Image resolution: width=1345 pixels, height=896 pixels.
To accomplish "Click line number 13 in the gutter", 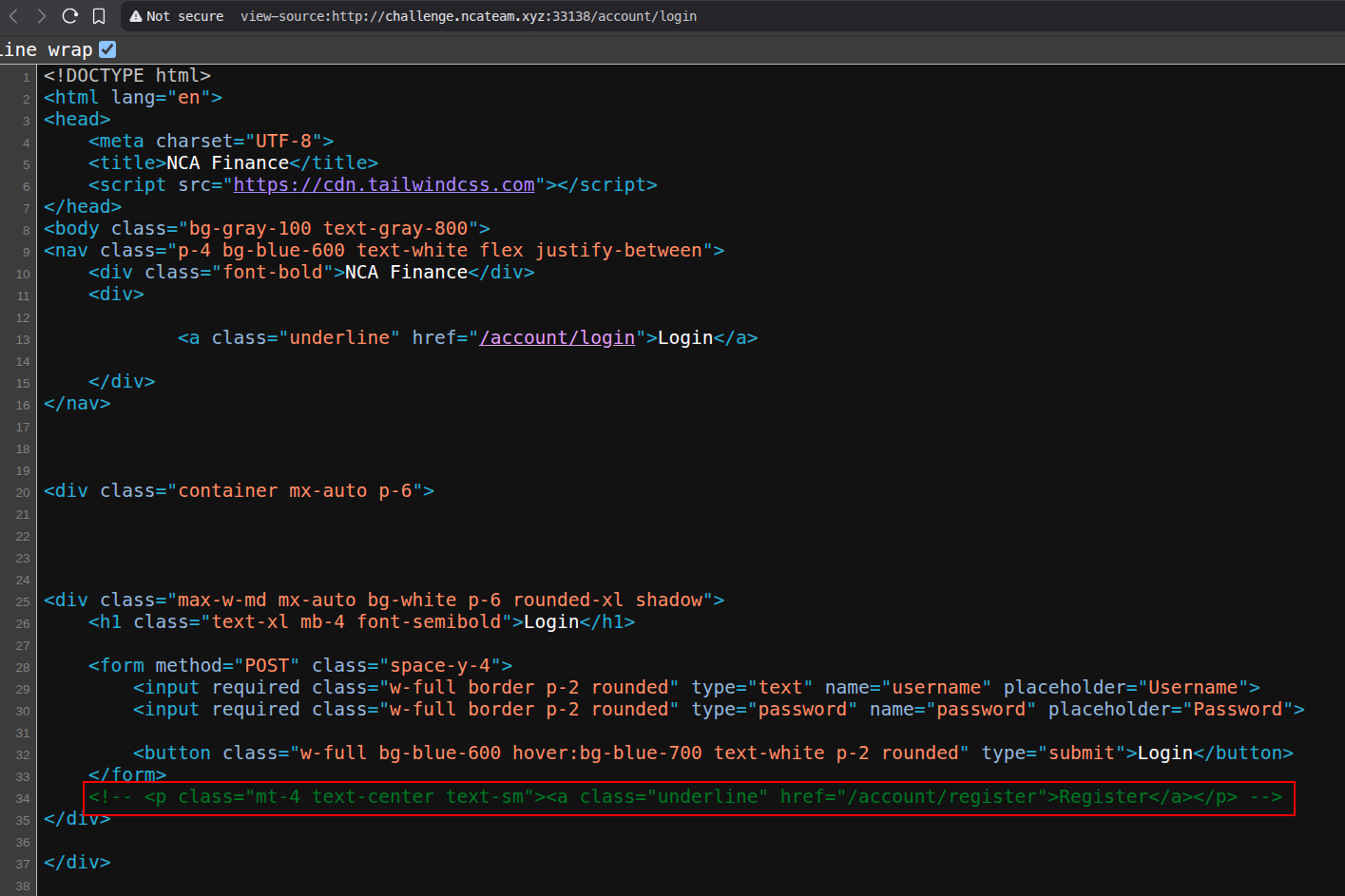I will click(x=23, y=340).
